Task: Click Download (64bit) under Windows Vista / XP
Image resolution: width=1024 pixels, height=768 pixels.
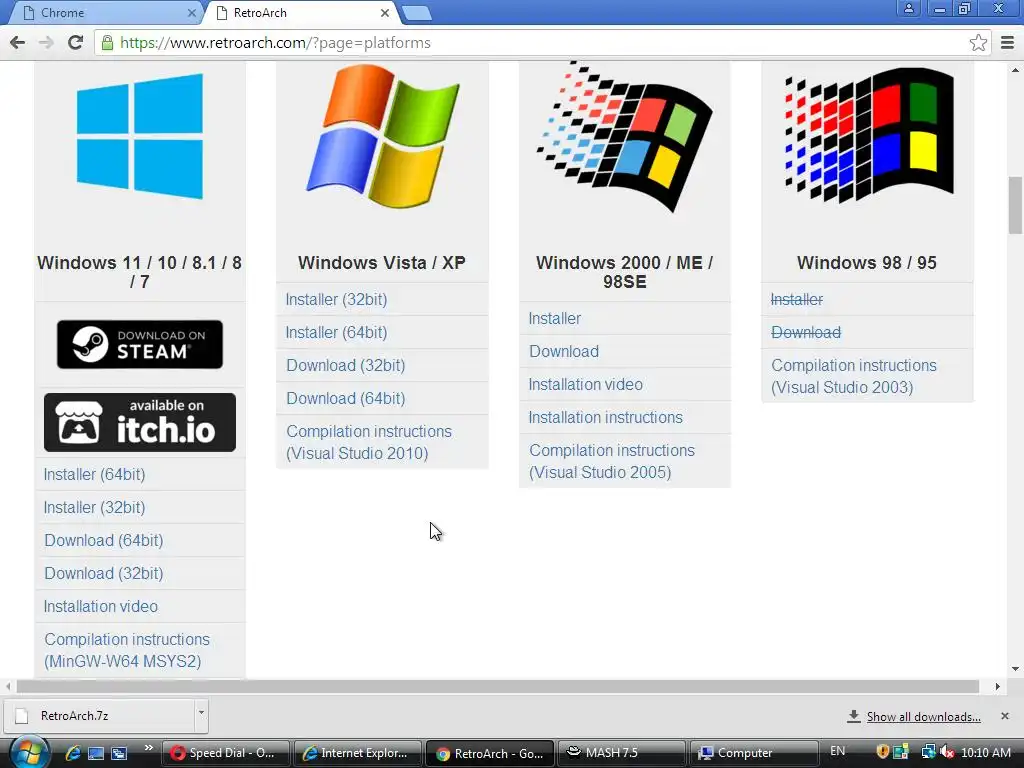Action: coord(345,398)
